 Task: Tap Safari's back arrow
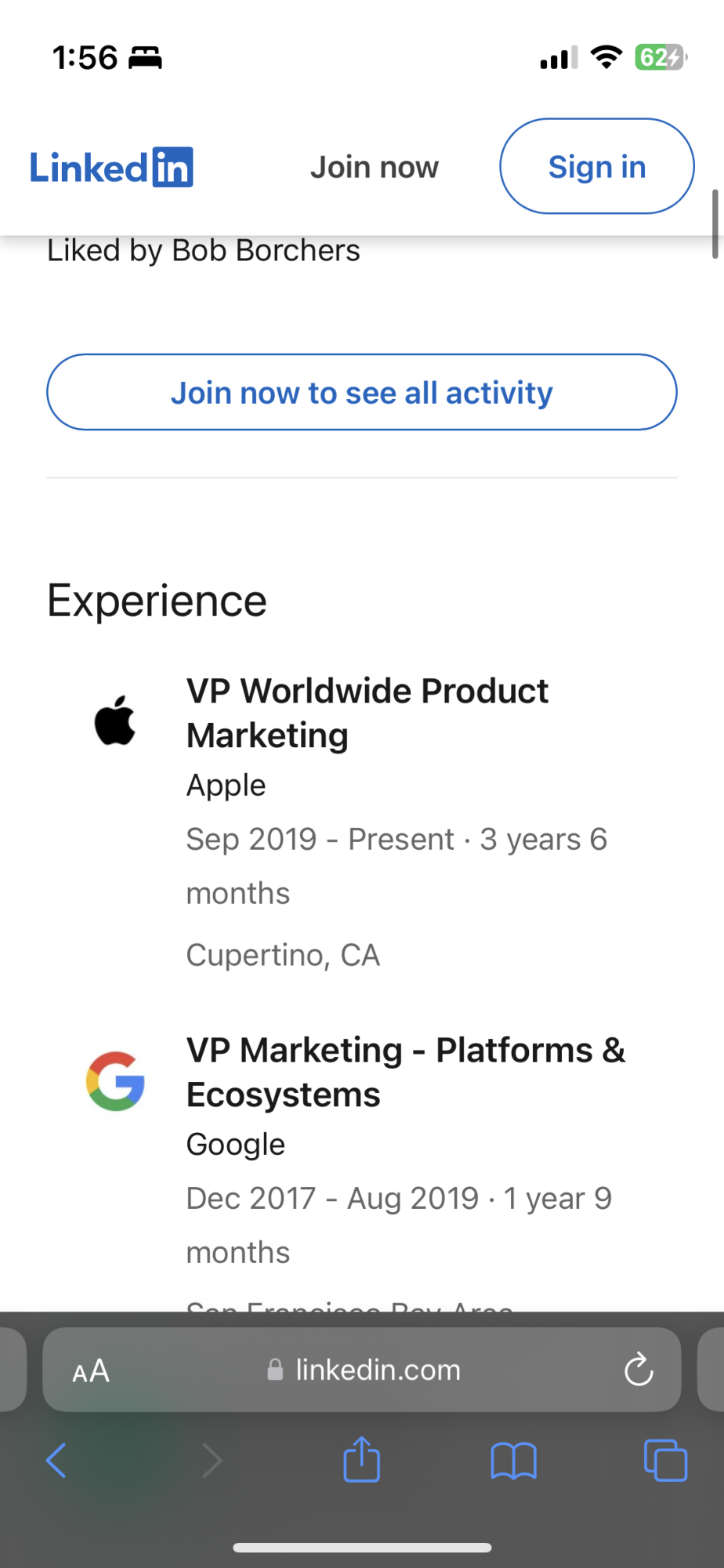coord(56,1461)
